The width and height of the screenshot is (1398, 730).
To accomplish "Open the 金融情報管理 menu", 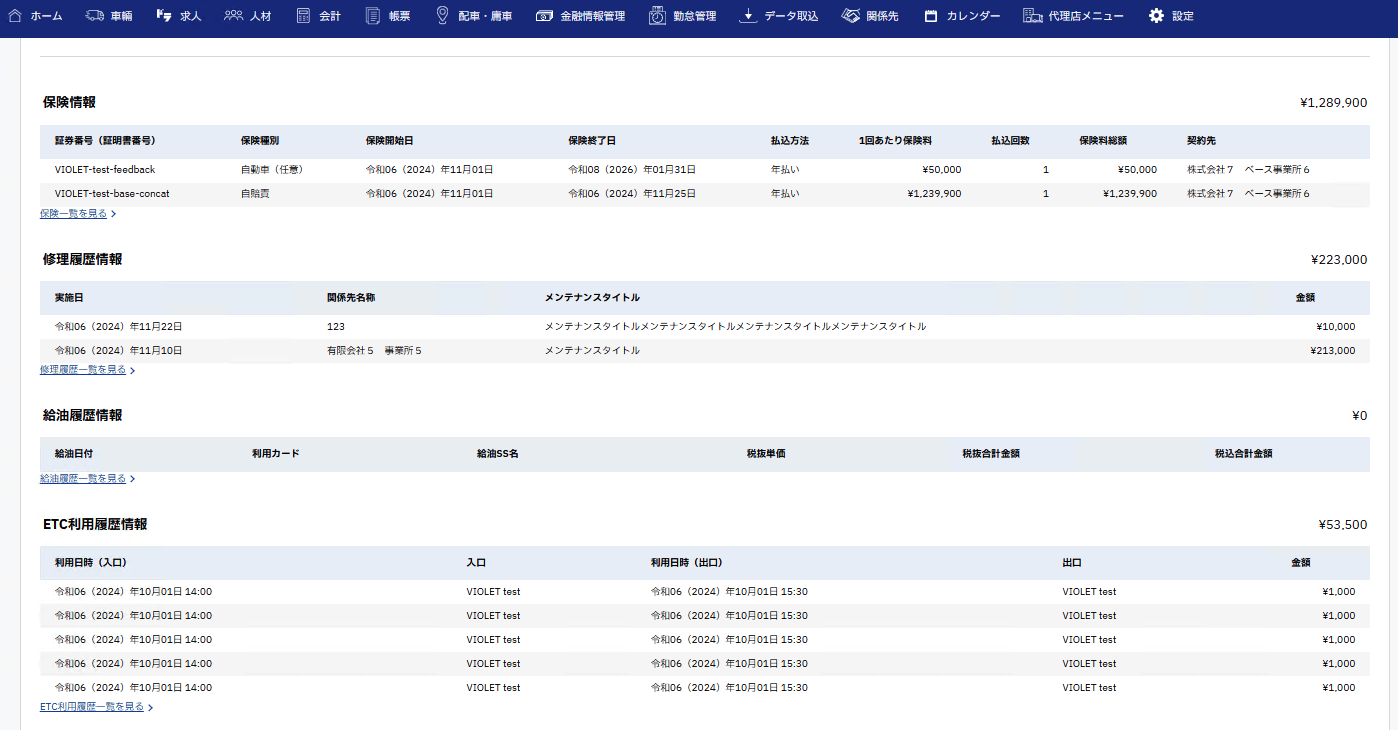I will [580, 16].
